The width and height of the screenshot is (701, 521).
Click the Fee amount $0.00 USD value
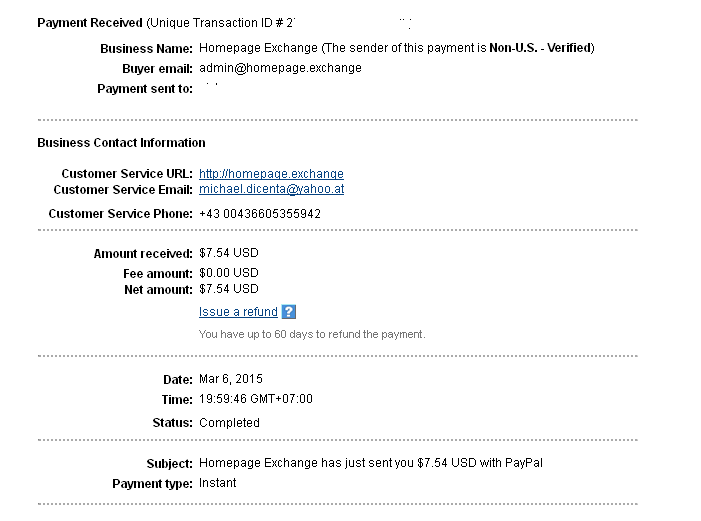[229, 273]
